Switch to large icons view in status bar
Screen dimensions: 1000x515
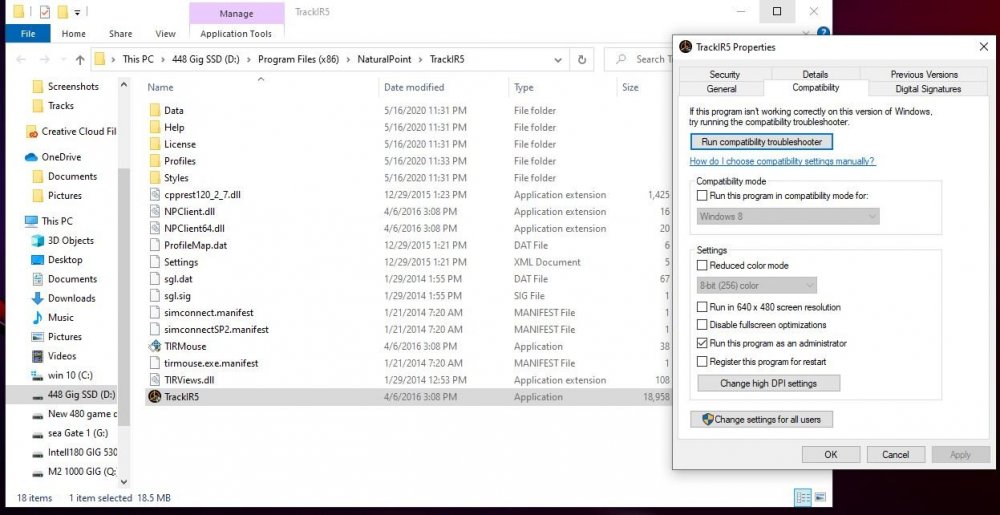pos(820,497)
